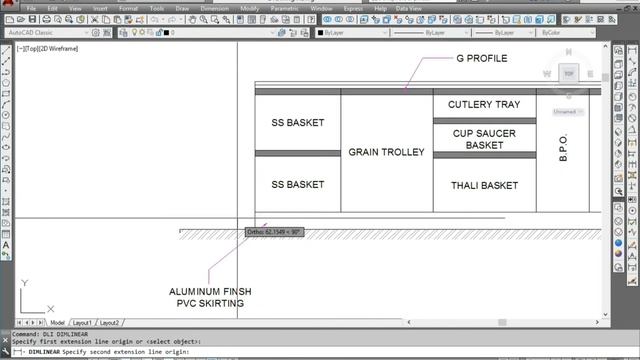Open the Express menu

tap(353, 9)
